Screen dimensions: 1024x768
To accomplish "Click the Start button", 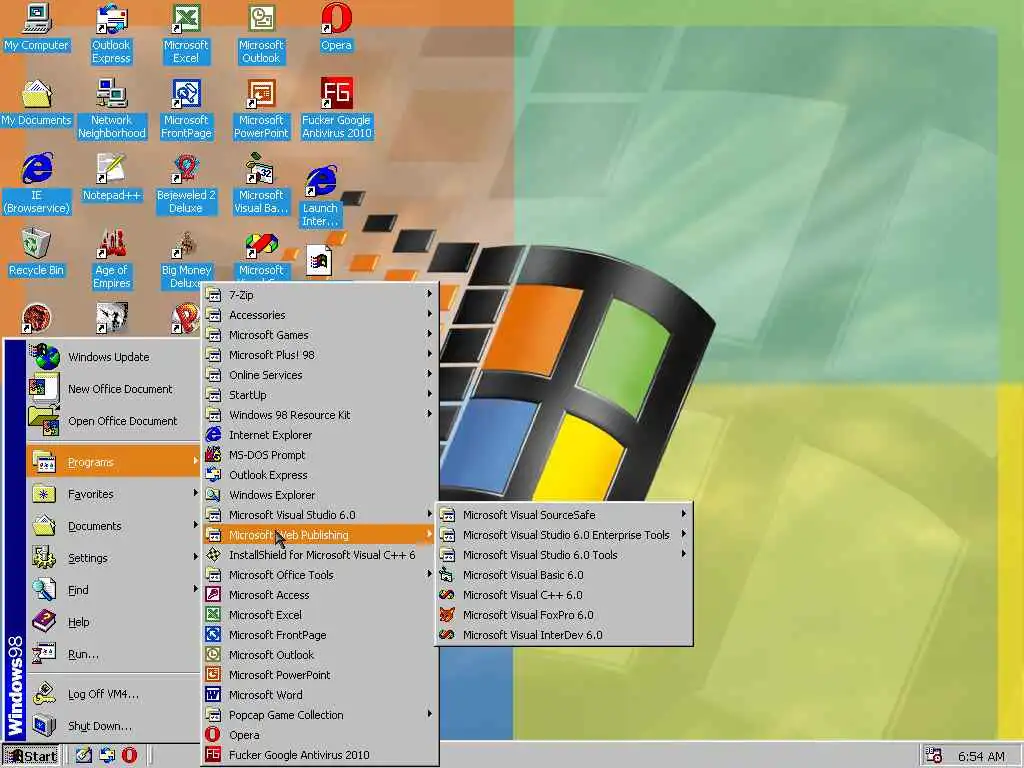I will coord(31,756).
